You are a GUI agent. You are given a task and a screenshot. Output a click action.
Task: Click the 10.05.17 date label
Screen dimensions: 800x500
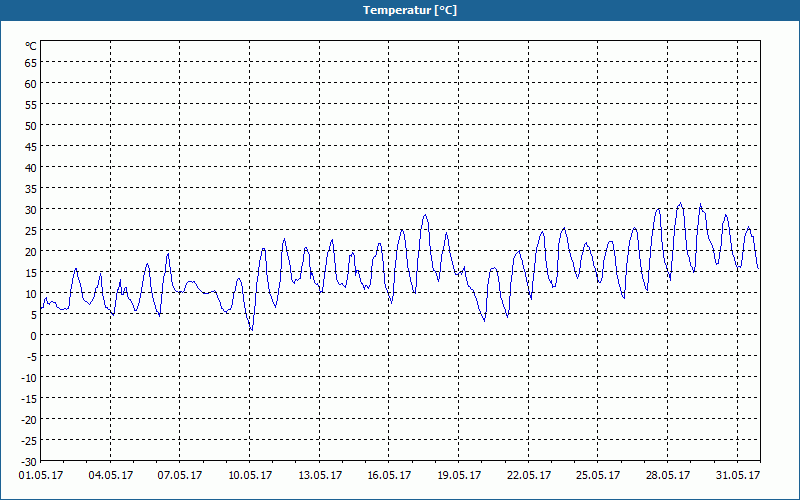(x=250, y=476)
